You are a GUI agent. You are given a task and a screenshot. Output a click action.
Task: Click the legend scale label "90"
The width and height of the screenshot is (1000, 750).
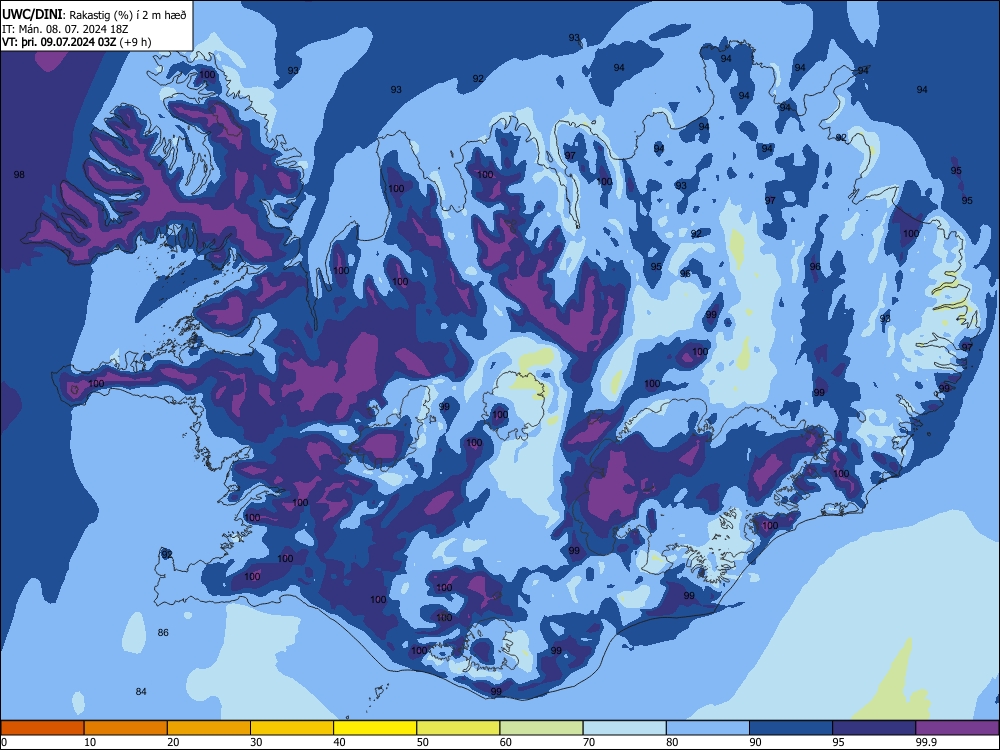[x=756, y=742]
